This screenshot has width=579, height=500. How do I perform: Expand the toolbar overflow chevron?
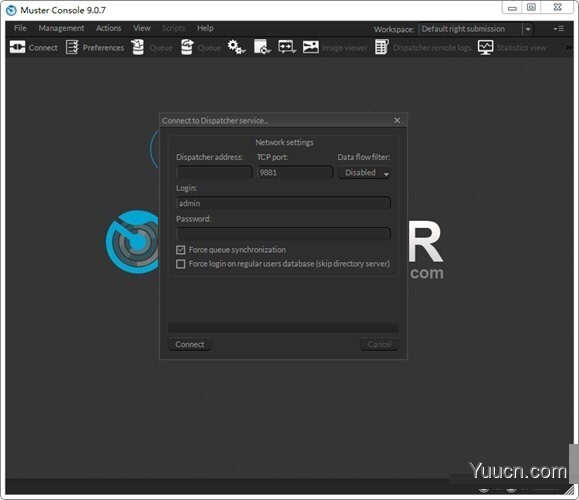tap(569, 47)
